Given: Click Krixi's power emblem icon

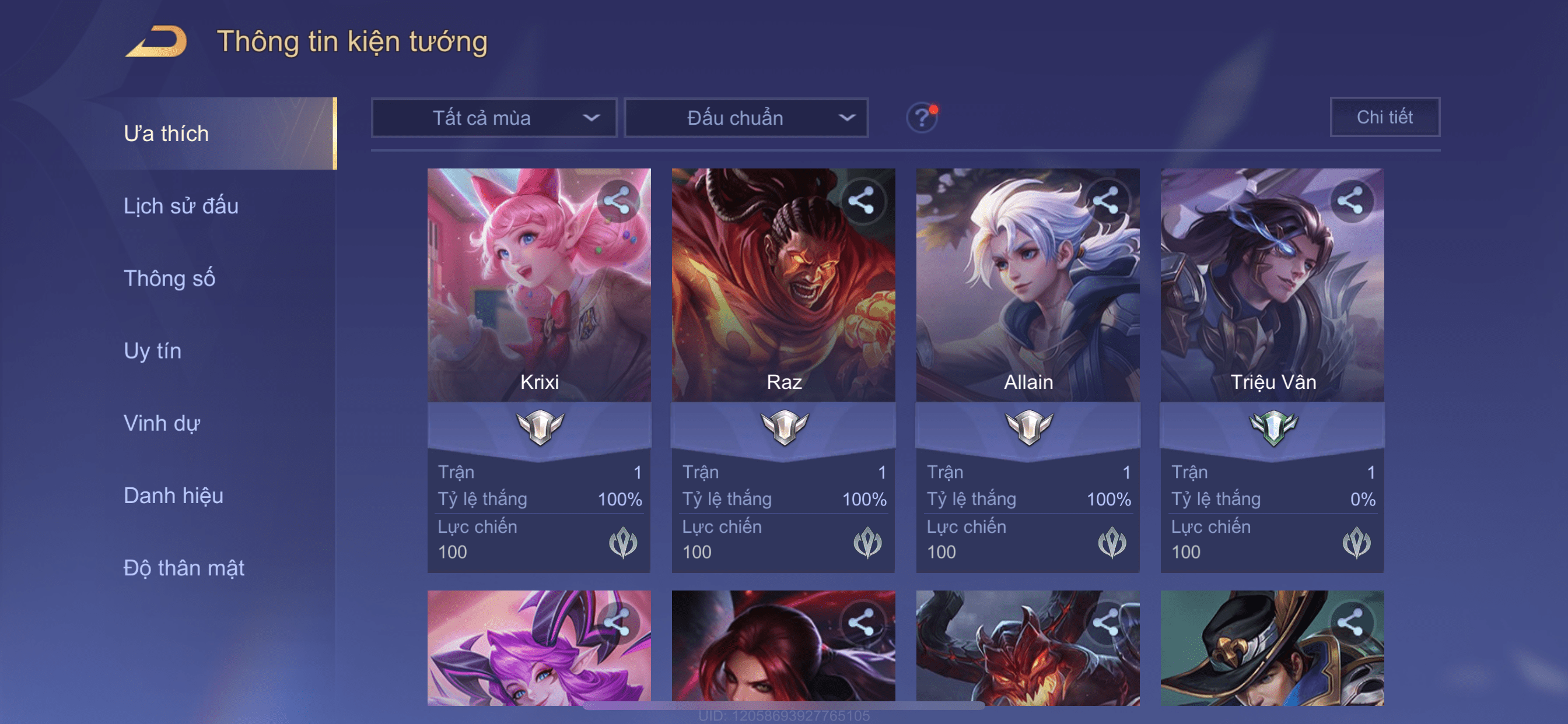Looking at the screenshot, I should (622, 543).
